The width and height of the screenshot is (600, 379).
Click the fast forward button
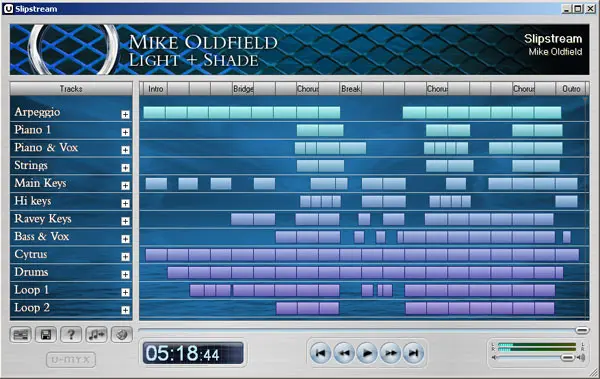pos(390,353)
